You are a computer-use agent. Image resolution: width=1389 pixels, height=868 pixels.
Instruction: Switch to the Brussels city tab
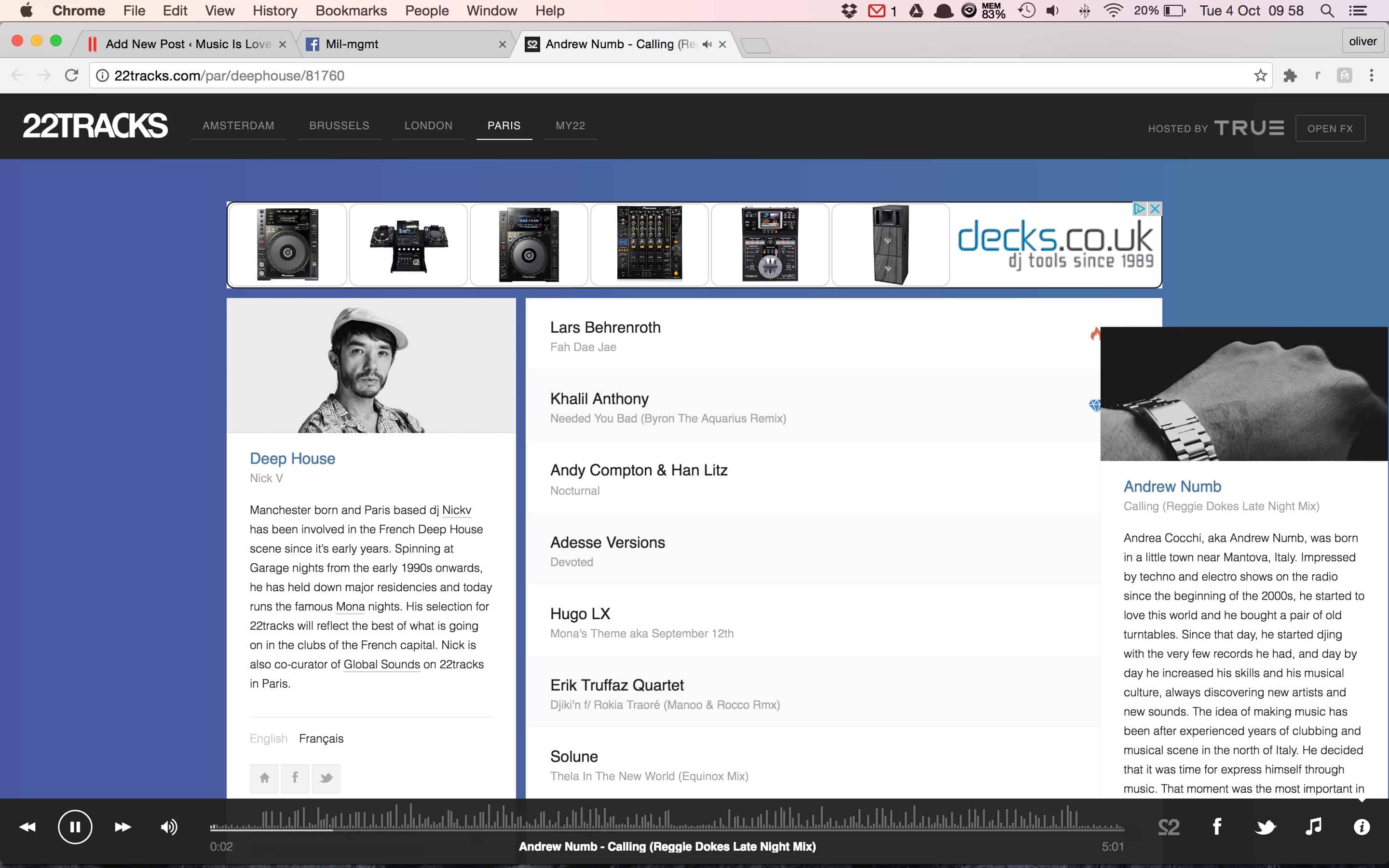(339, 125)
